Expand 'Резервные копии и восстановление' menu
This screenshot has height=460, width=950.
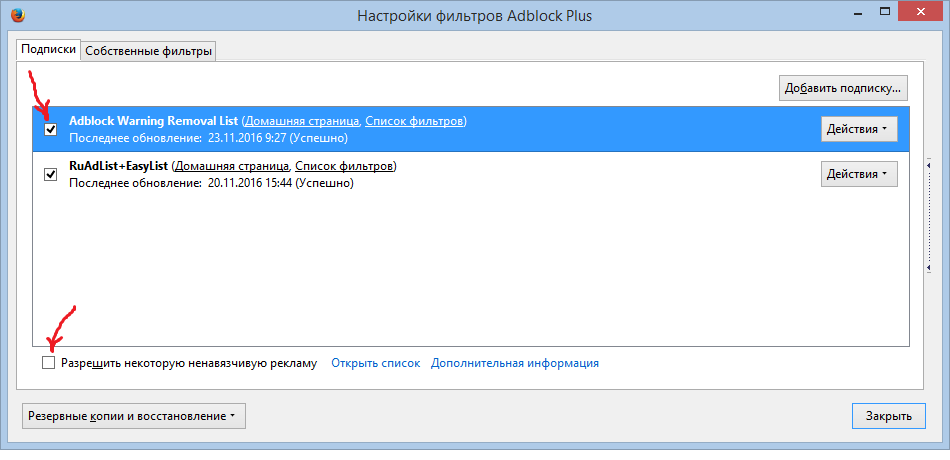coord(134,416)
